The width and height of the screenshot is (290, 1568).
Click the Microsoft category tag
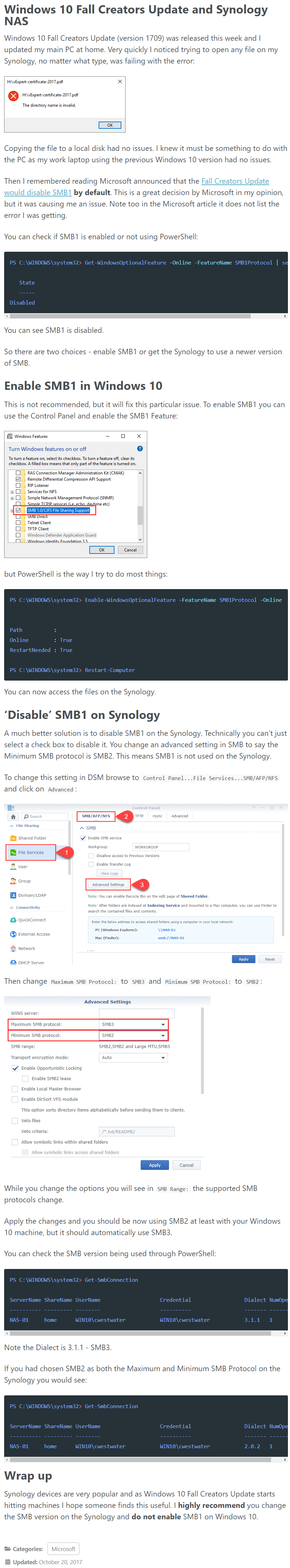click(63, 1549)
